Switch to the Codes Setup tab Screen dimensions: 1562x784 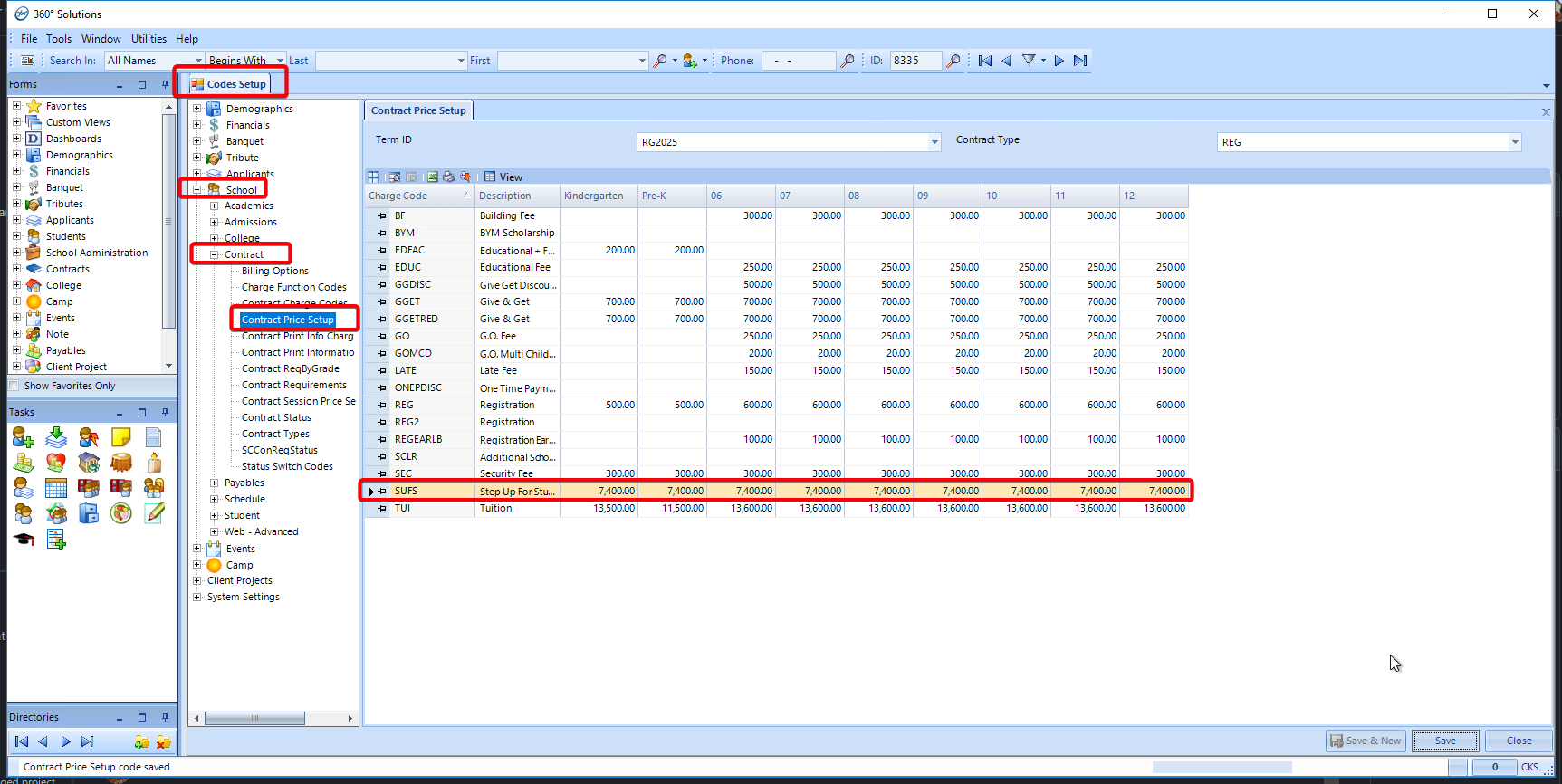tap(230, 84)
